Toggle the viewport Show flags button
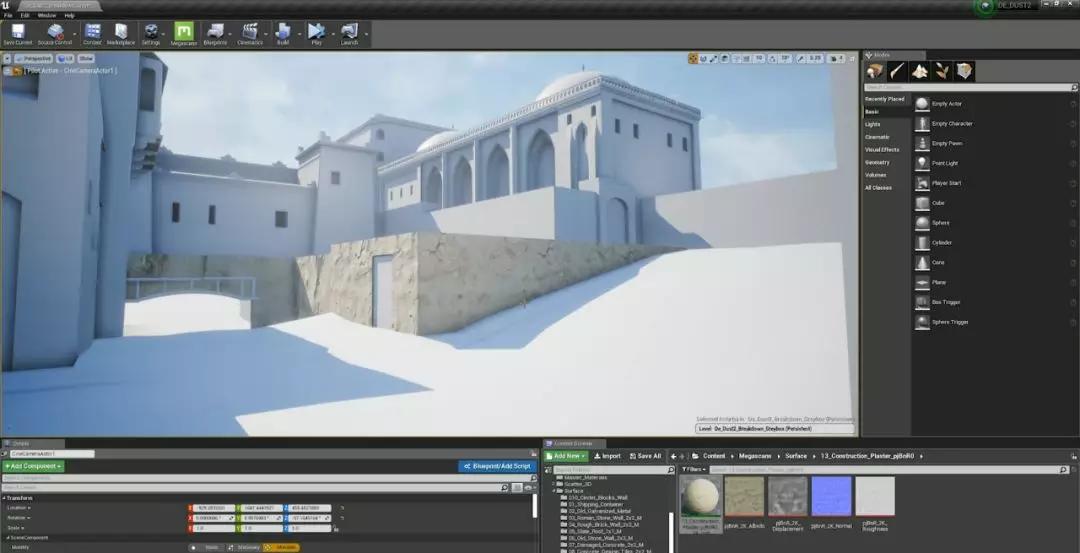Viewport: 1080px width, 553px height. (86, 59)
